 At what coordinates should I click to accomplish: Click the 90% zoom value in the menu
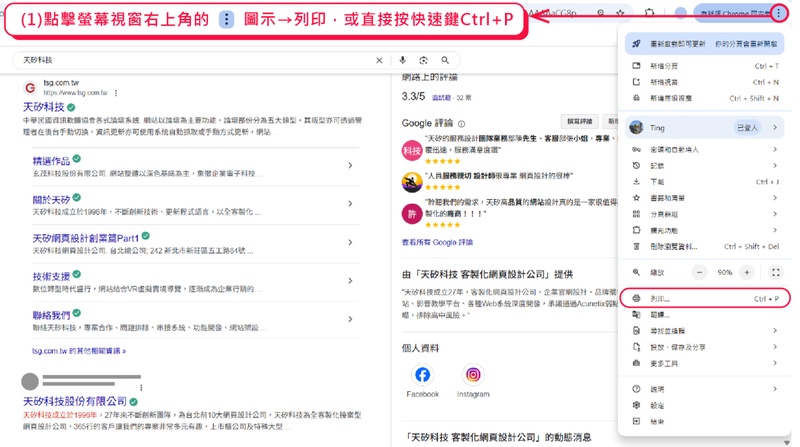pos(724,272)
